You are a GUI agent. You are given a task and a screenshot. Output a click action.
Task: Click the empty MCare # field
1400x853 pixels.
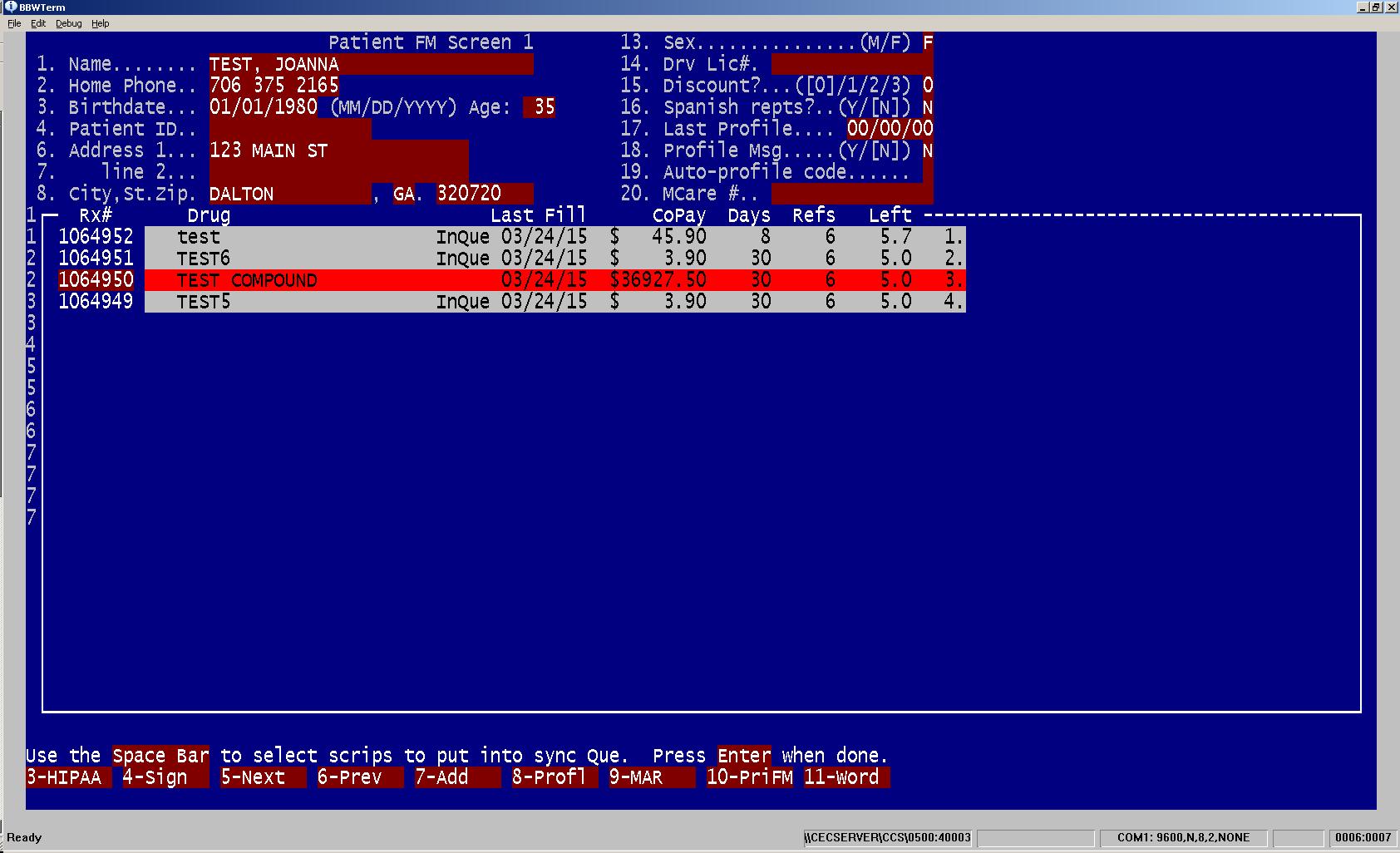[852, 194]
